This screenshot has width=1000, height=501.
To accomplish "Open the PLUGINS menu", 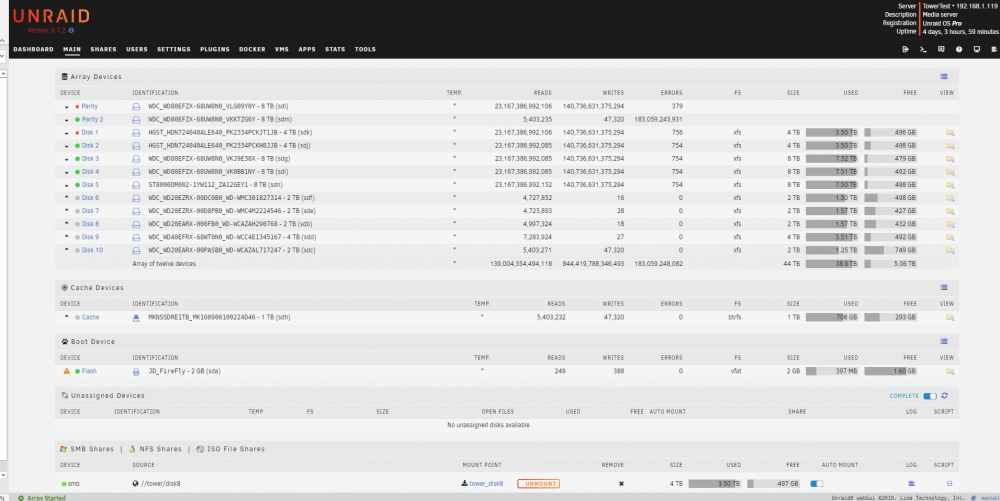I will click(x=215, y=49).
